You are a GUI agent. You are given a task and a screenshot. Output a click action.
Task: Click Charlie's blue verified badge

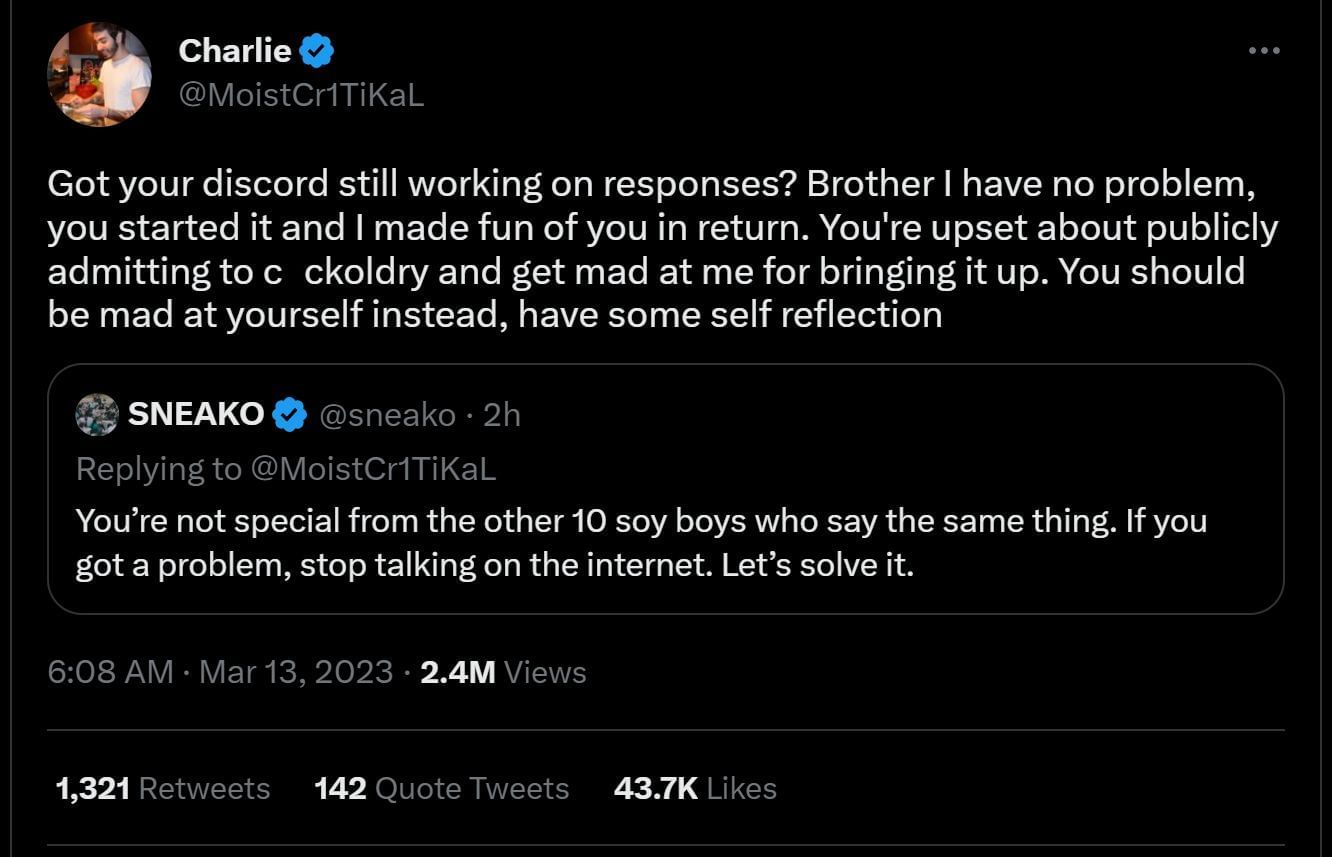pyautogui.click(x=315, y=50)
